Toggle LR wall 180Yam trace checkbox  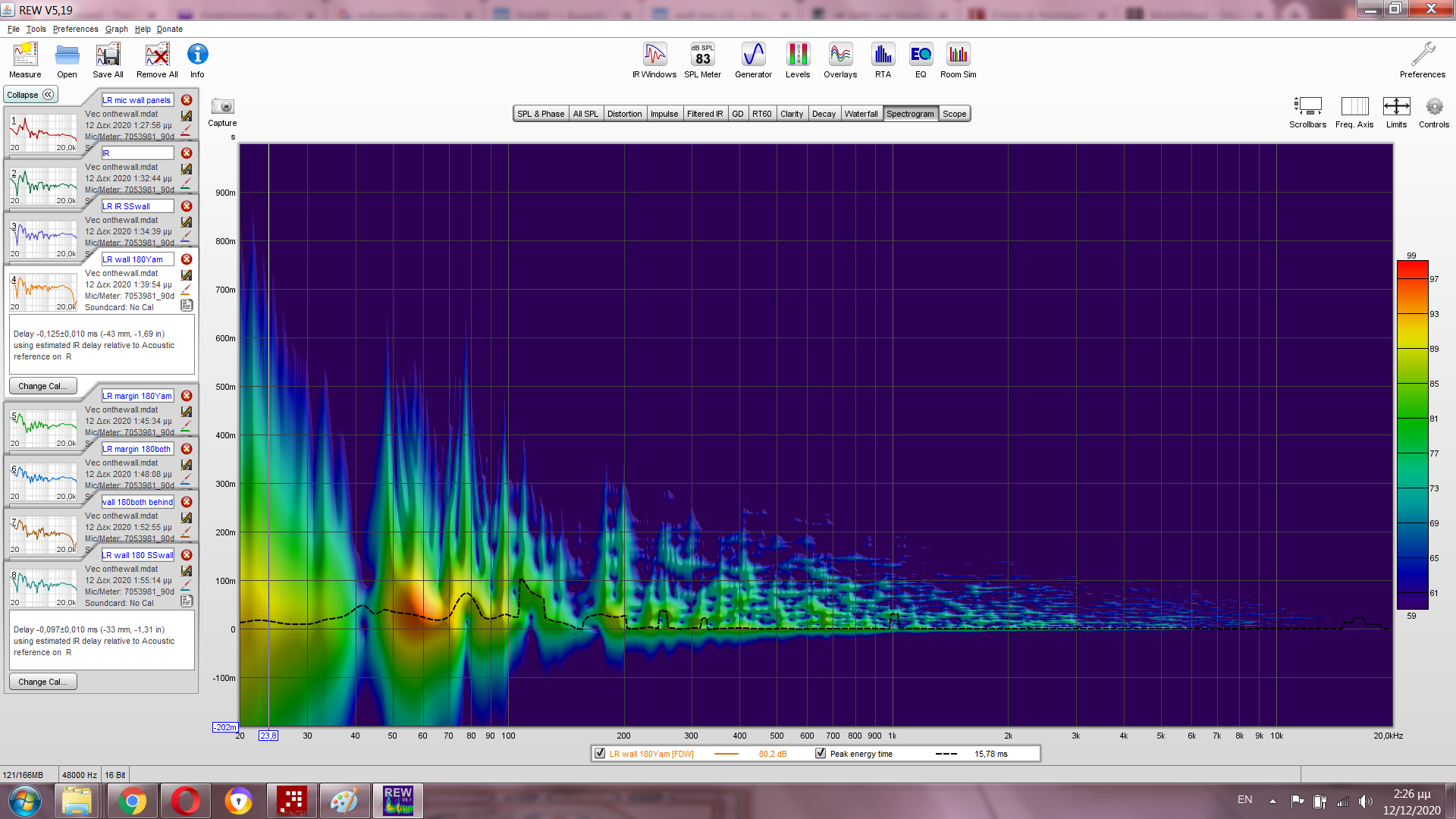tap(600, 754)
